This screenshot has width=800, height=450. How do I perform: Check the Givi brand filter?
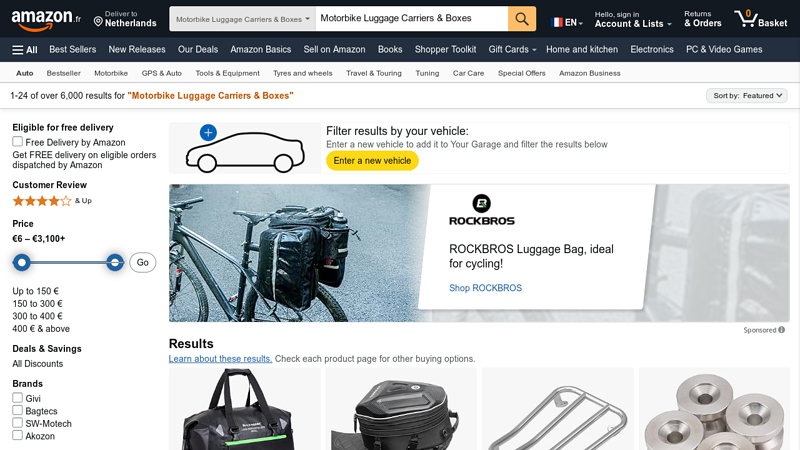tap(18, 397)
